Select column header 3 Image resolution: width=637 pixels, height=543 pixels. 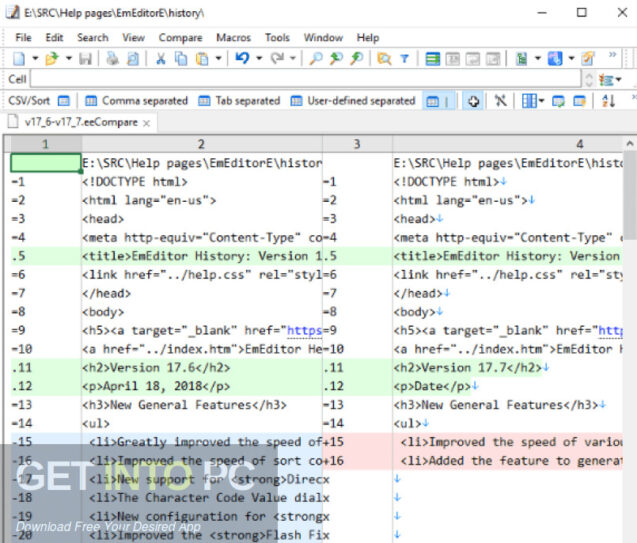357,144
